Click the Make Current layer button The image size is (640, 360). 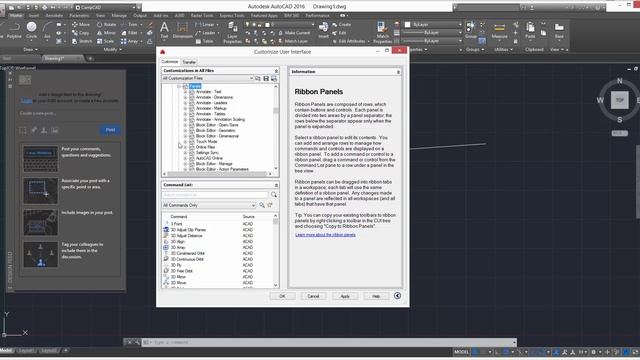[294, 33]
